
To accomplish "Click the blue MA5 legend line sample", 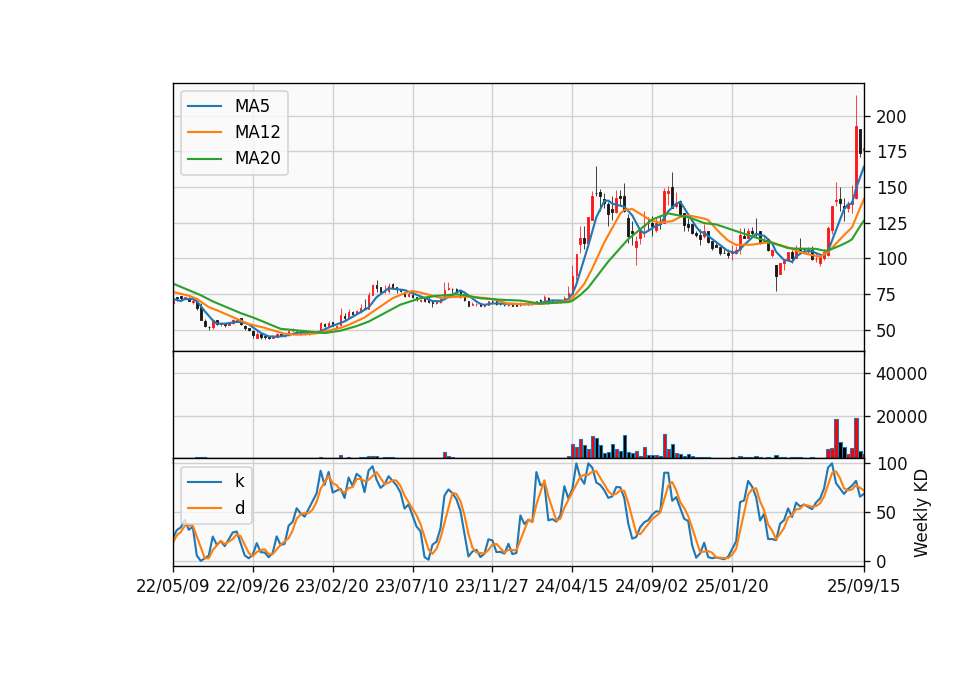I will click(204, 106).
